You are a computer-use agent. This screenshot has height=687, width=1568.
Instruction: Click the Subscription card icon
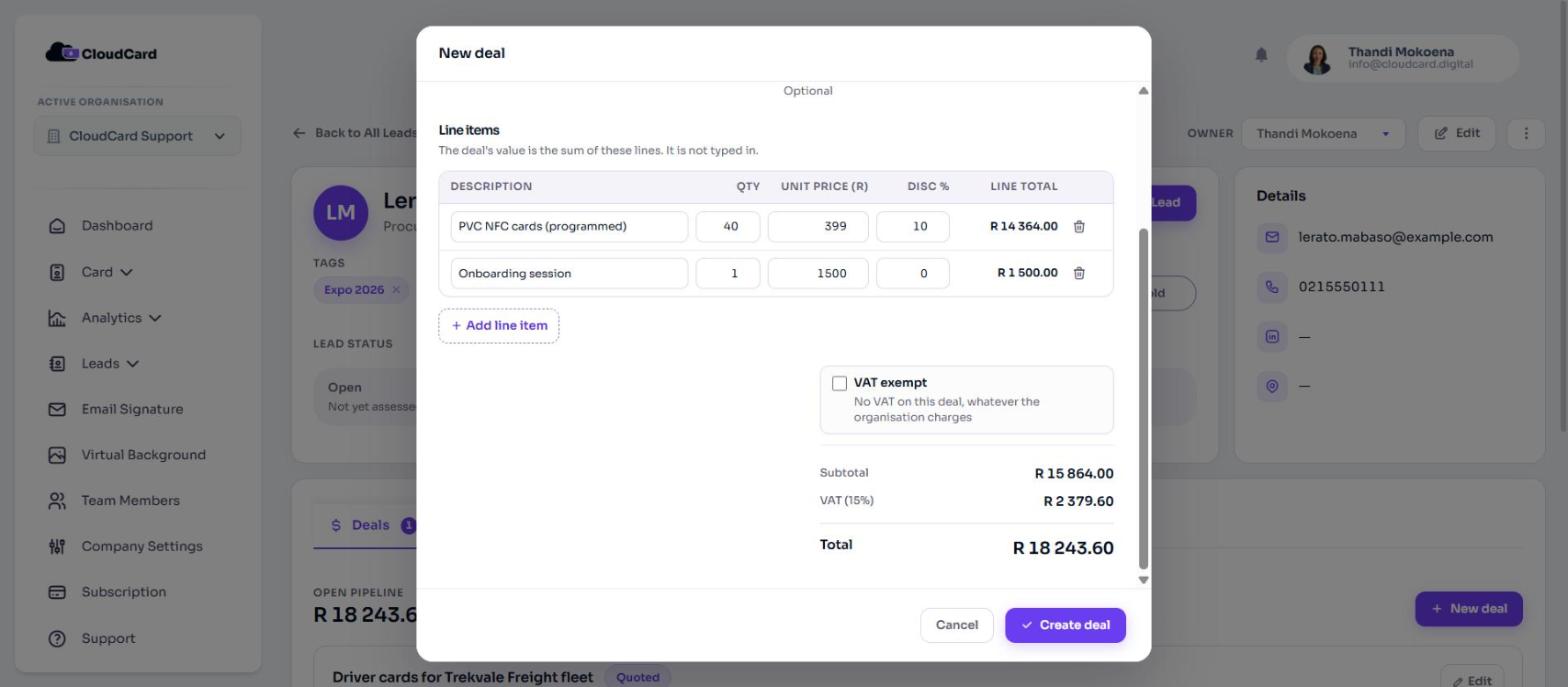[57, 592]
